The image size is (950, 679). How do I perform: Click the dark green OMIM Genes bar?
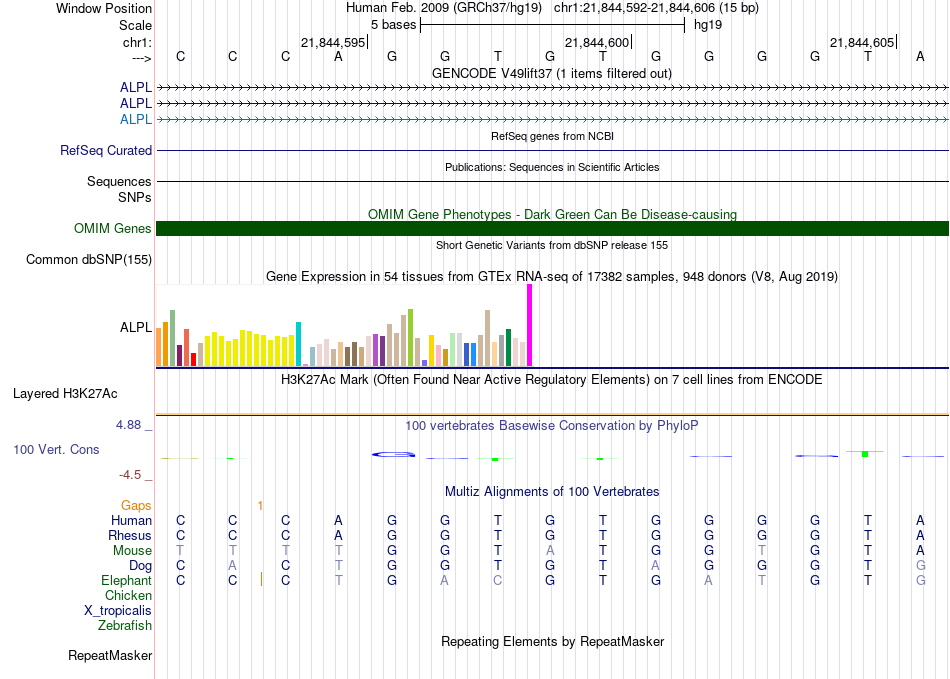click(552, 229)
